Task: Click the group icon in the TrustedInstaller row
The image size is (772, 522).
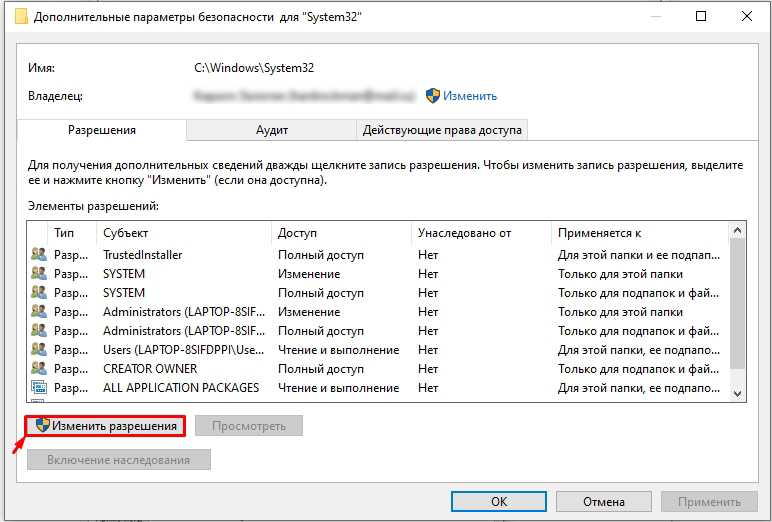Action: (39, 254)
